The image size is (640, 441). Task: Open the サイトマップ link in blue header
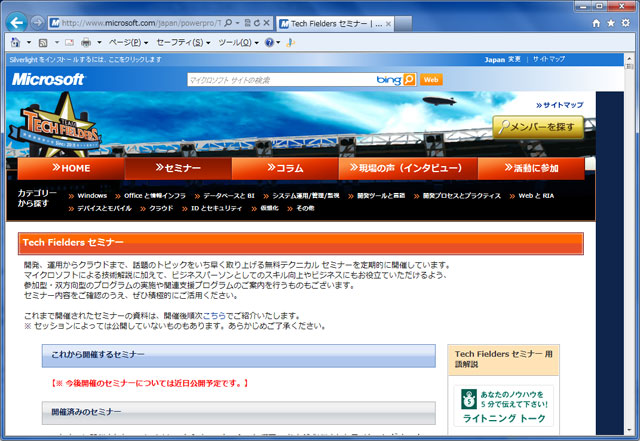(x=549, y=59)
